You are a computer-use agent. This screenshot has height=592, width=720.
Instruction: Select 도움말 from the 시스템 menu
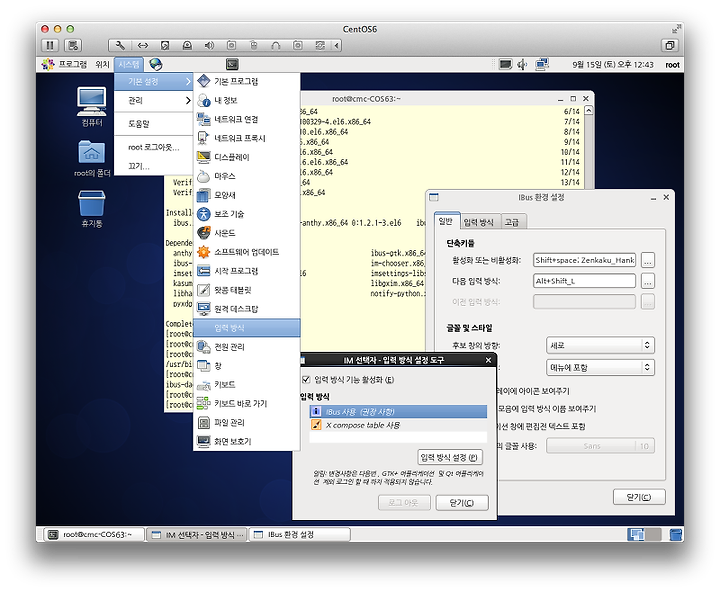(x=153, y=124)
